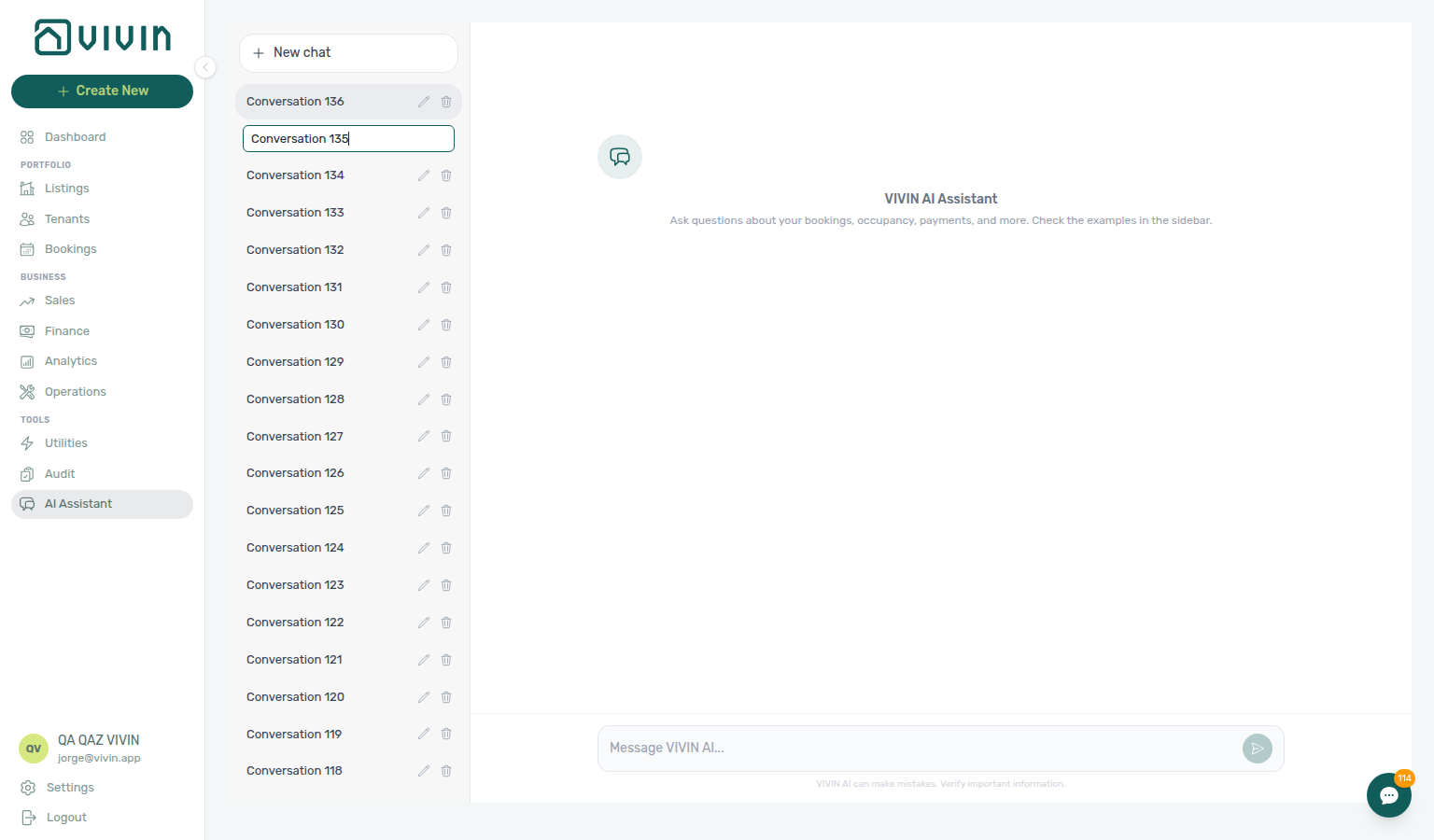Delete Conversation 133

(x=446, y=213)
